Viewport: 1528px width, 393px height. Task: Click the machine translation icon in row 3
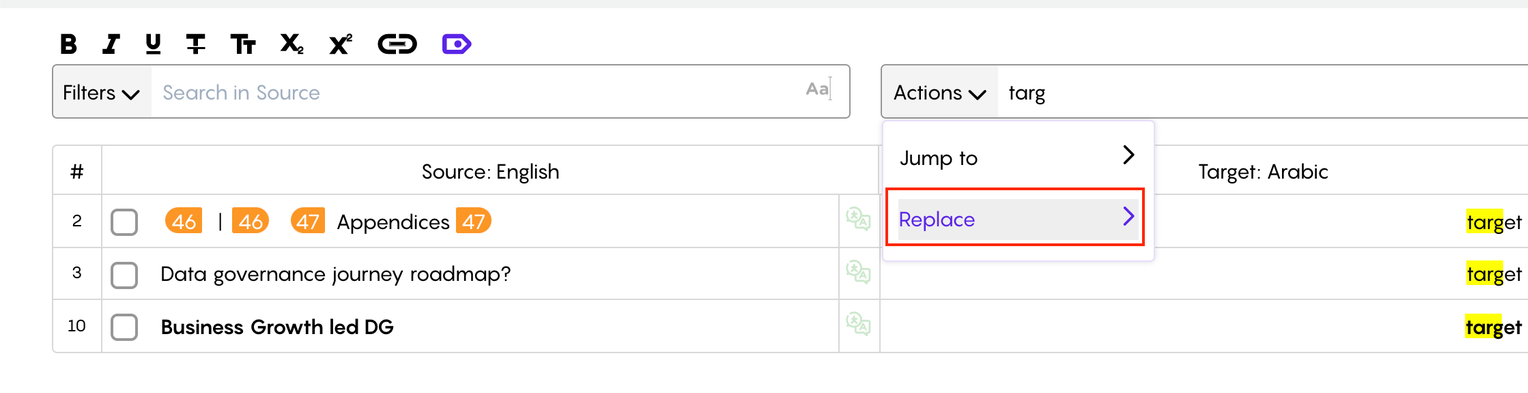[x=858, y=273]
